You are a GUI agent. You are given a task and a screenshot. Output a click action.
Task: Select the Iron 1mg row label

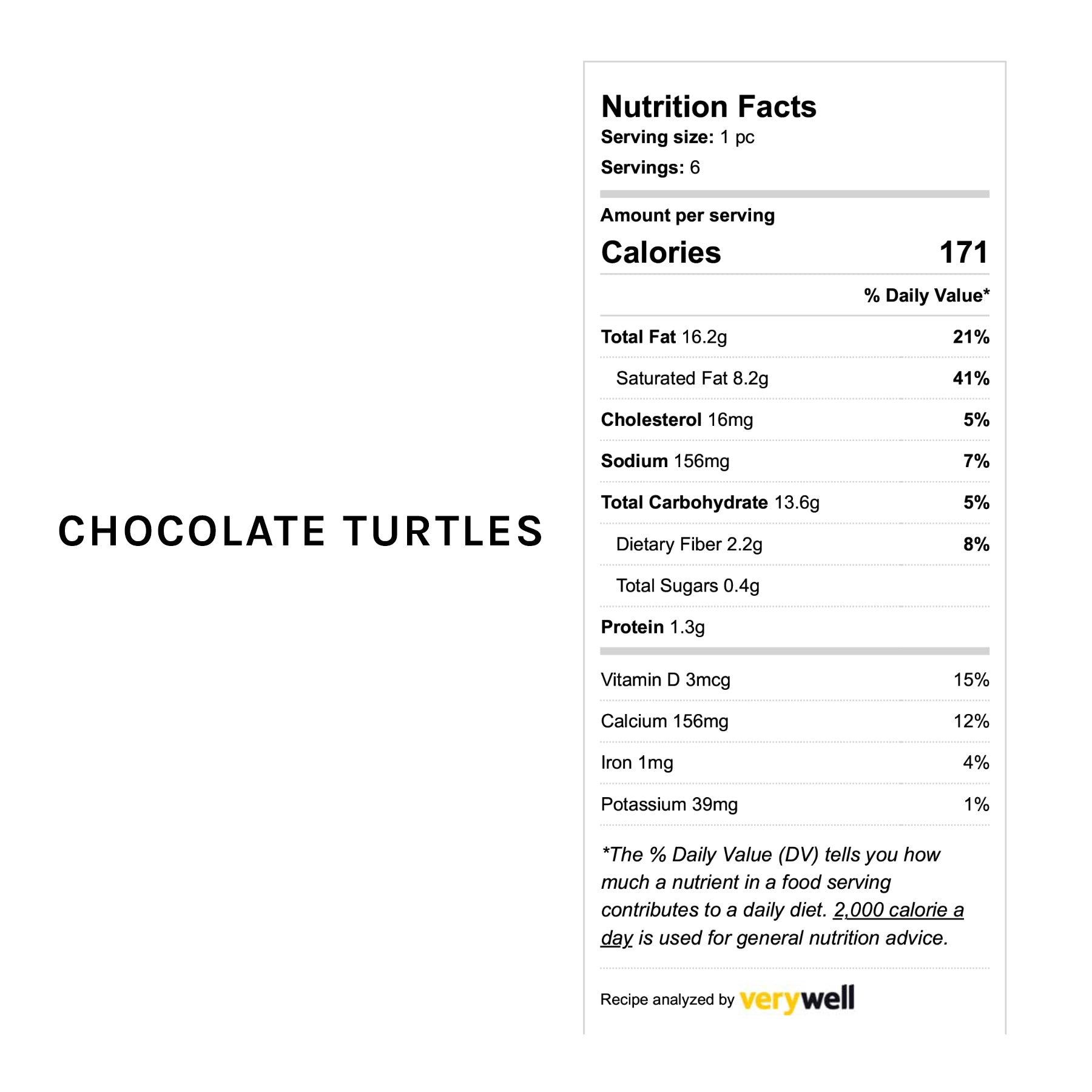tap(637, 763)
